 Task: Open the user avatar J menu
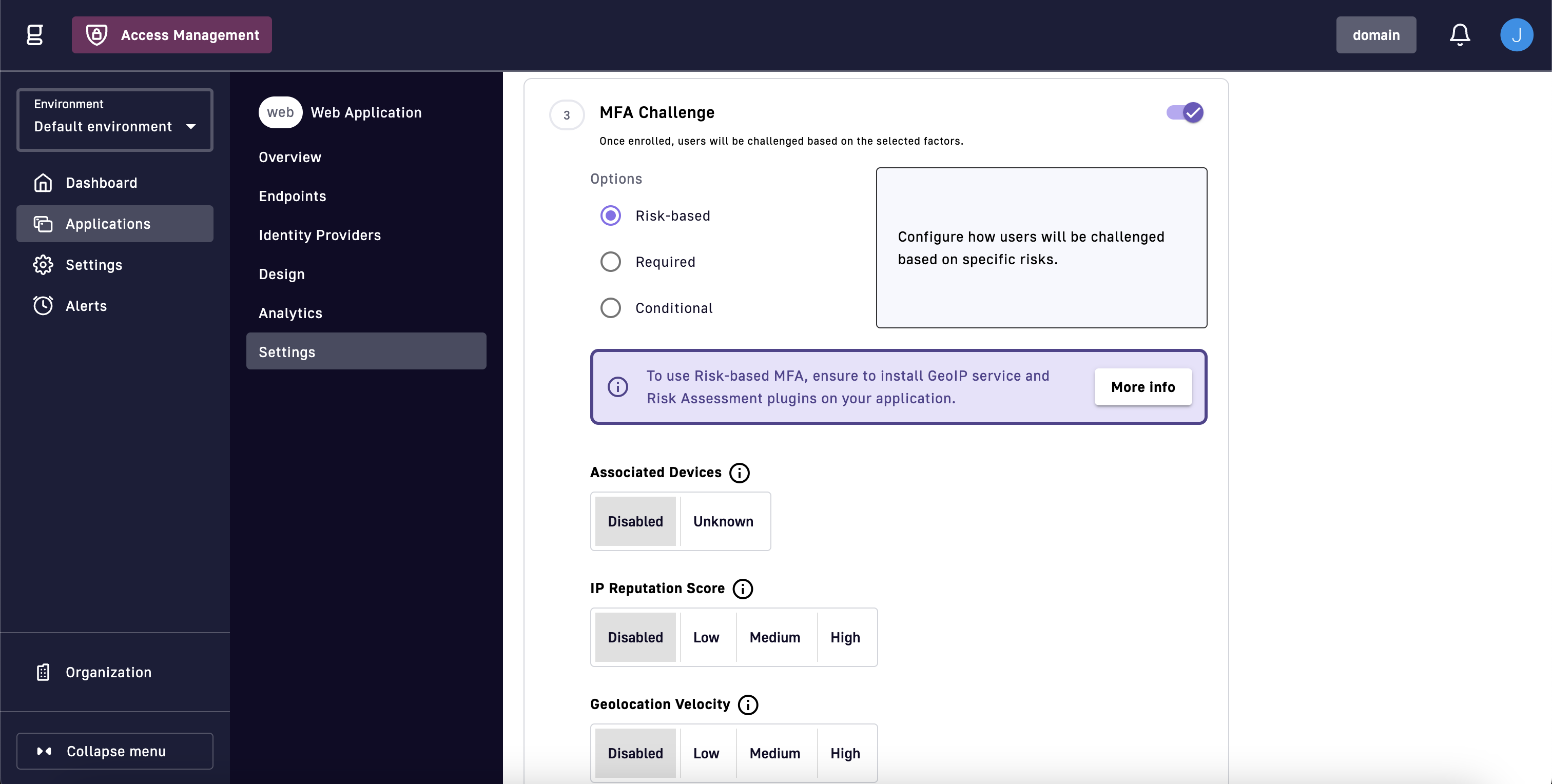tap(1516, 35)
